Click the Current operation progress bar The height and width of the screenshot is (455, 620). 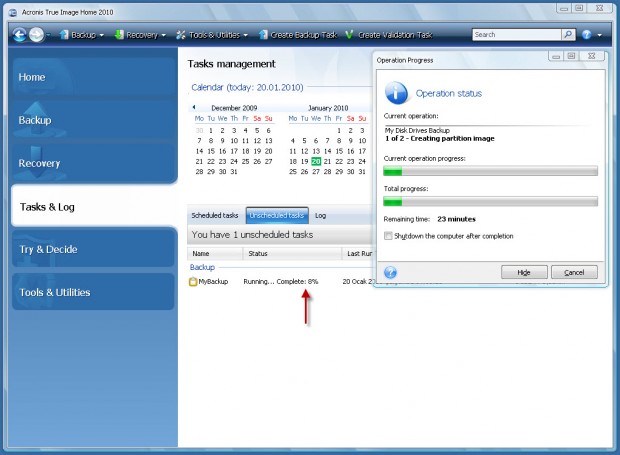click(490, 171)
